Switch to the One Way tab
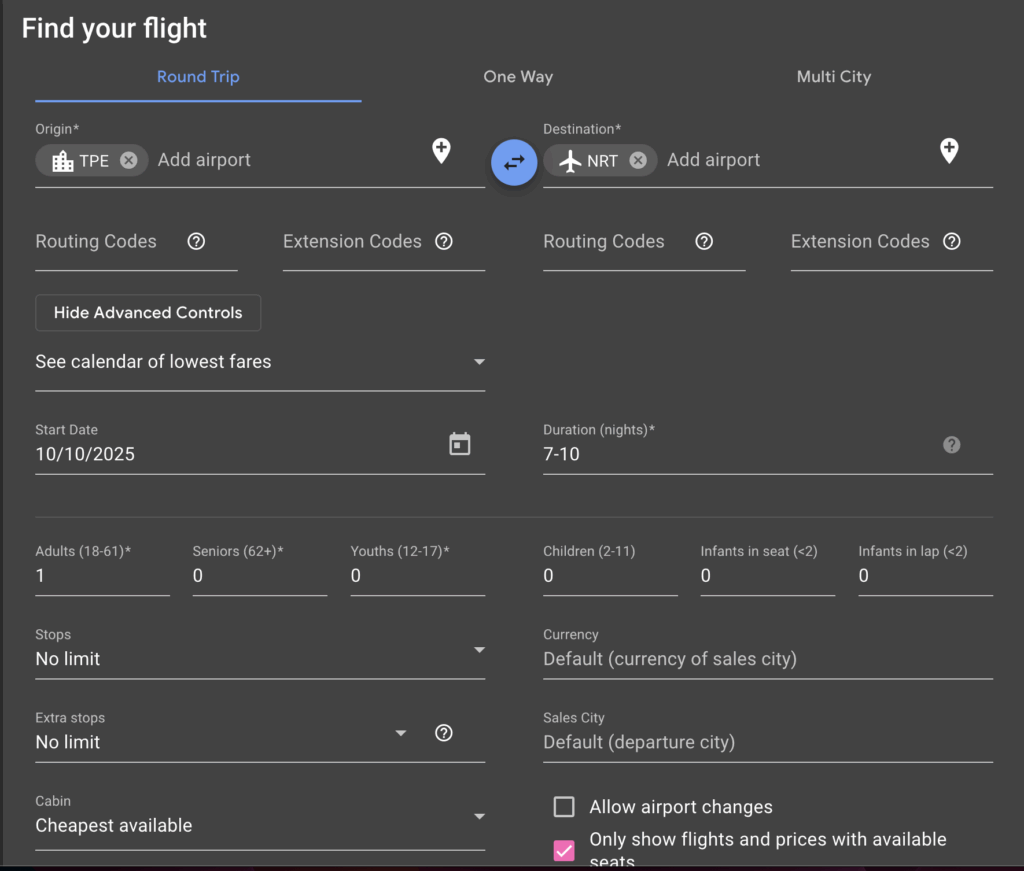 [x=518, y=77]
